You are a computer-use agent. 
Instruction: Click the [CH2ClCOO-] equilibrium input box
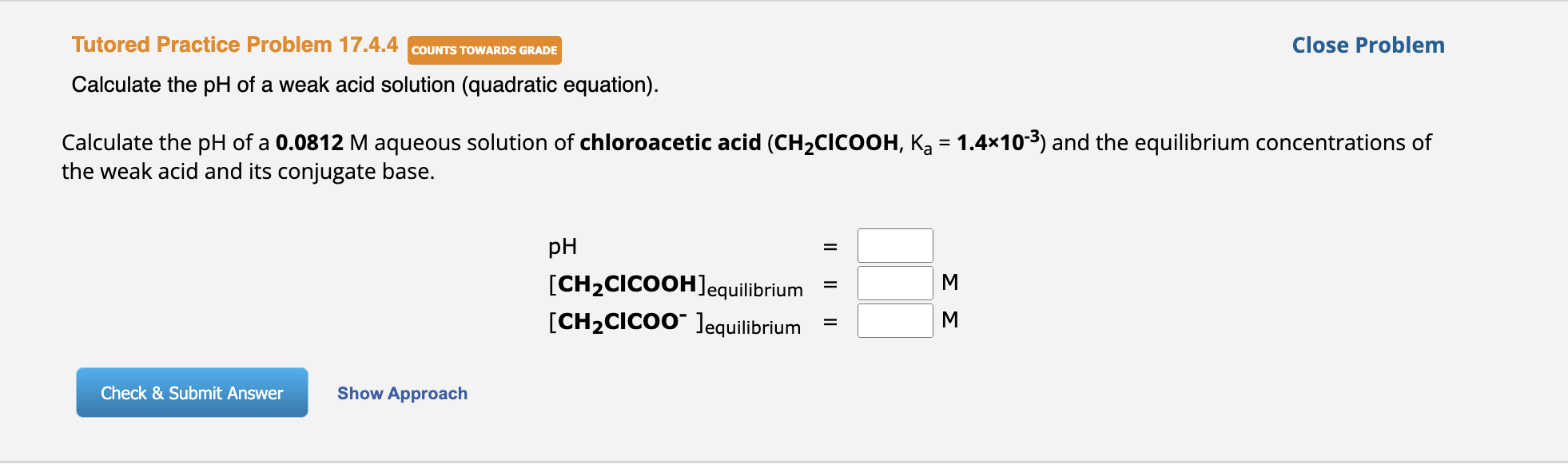(x=894, y=319)
